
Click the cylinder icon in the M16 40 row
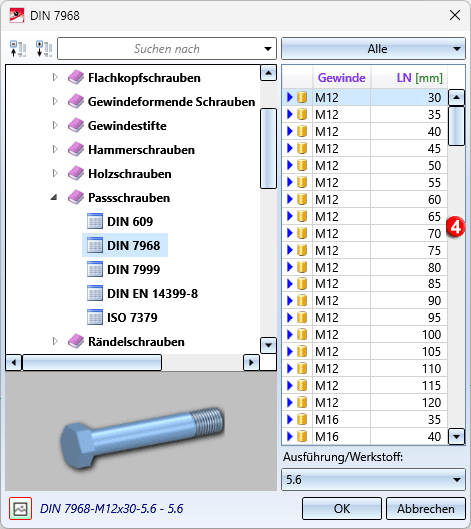point(302,436)
